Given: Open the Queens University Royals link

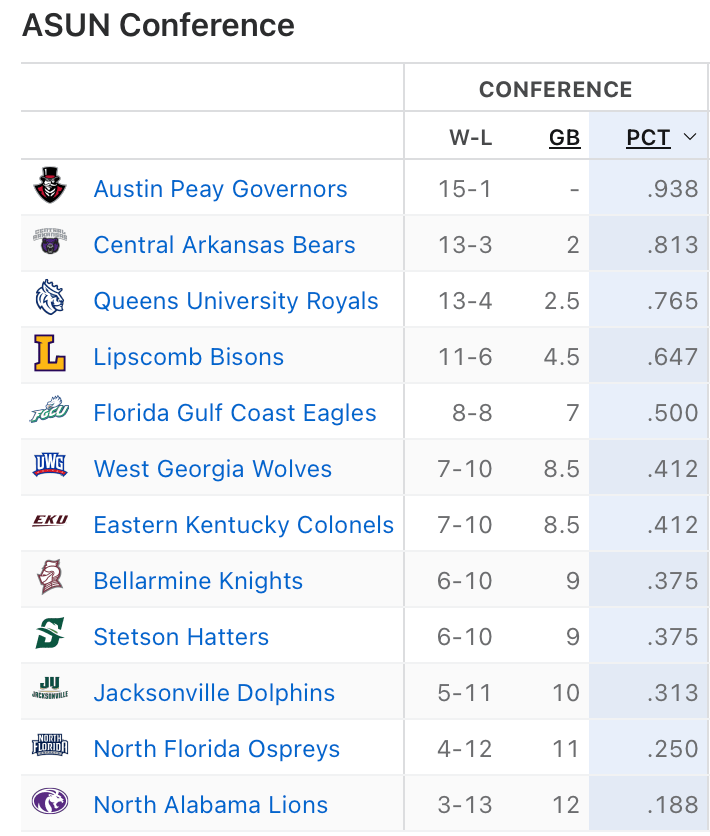Looking at the screenshot, I should tap(236, 301).
